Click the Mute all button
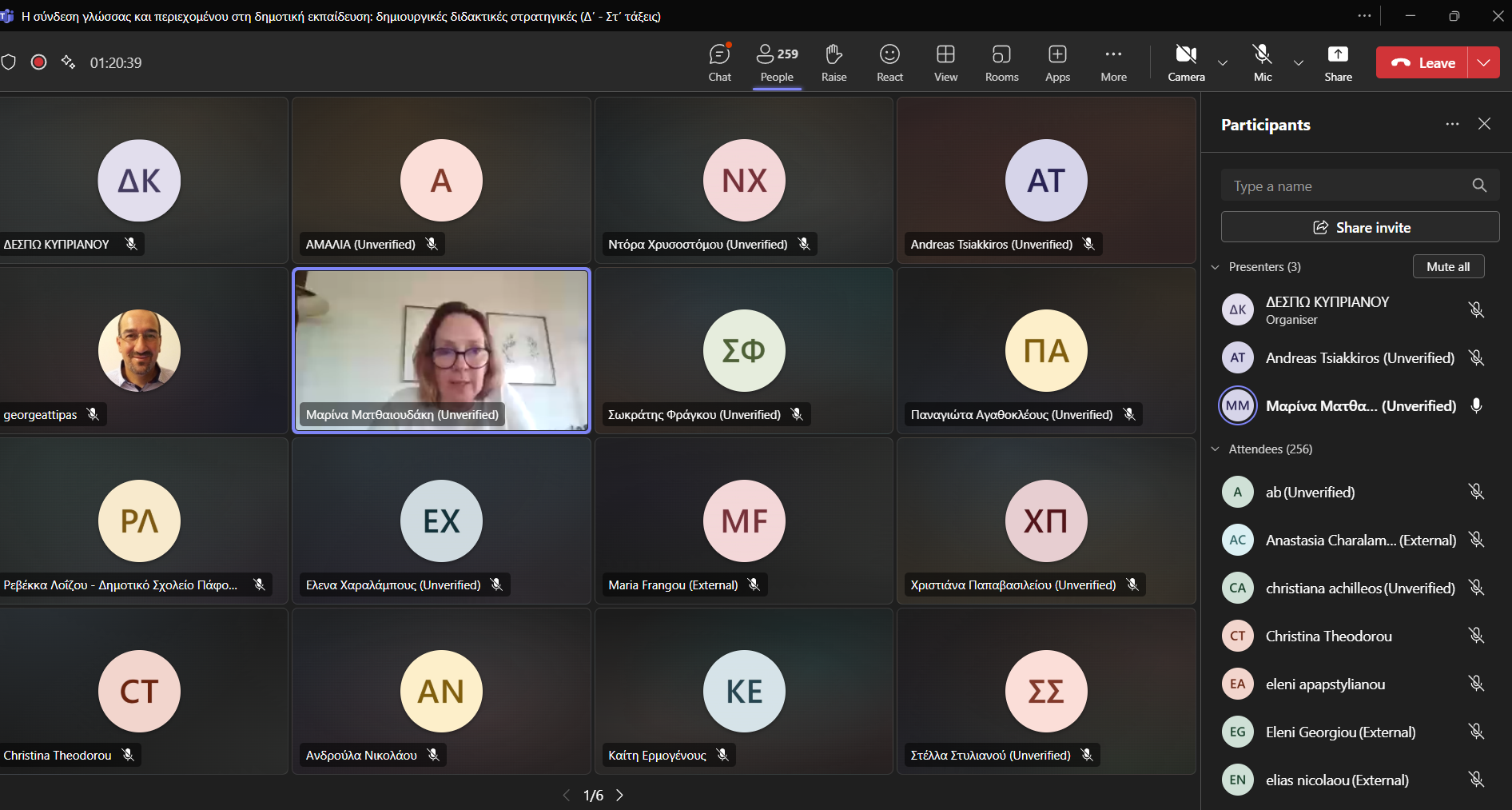Viewport: 1512px width, 810px height. pyautogui.click(x=1448, y=267)
